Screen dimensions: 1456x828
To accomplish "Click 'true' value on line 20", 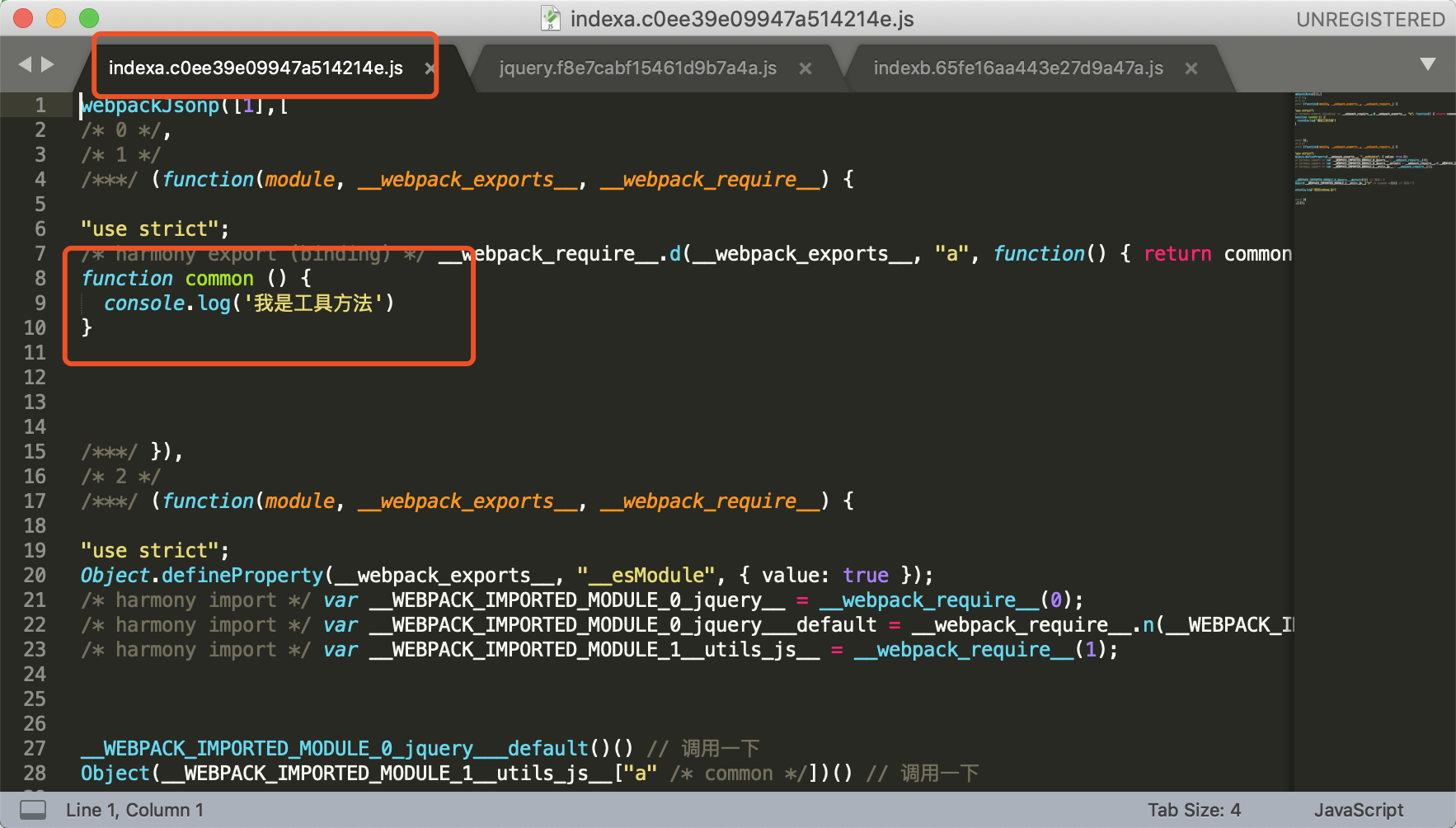I will [x=866, y=576].
